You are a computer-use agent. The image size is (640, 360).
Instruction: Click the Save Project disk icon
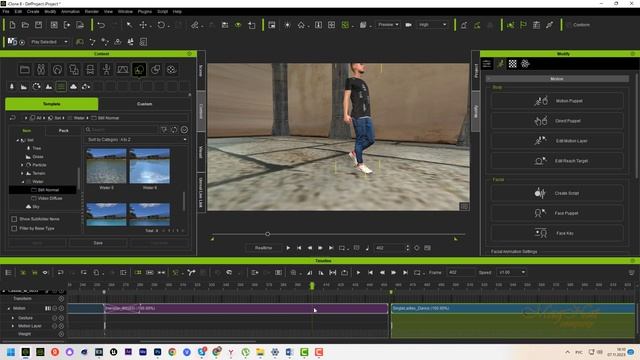click(x=38, y=25)
